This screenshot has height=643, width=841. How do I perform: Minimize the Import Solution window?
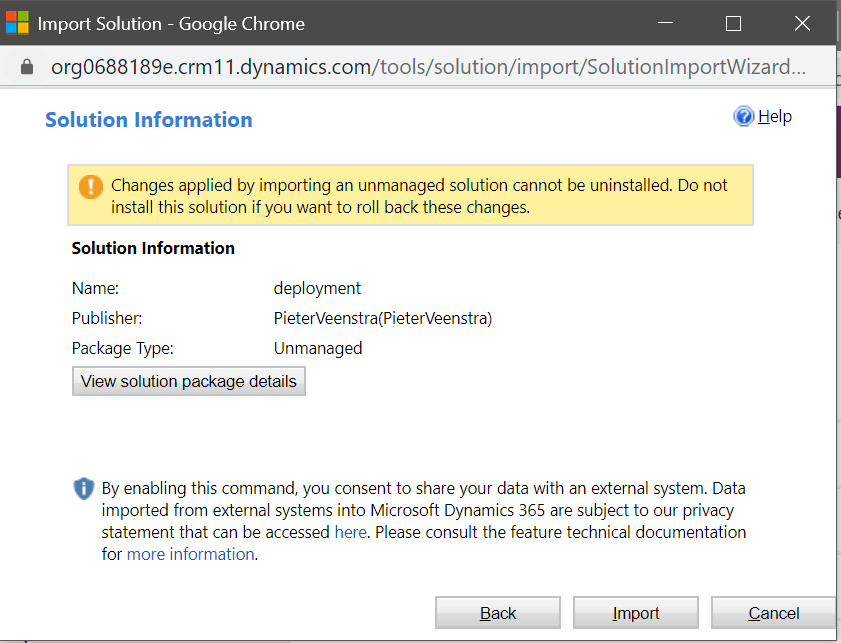coord(665,23)
